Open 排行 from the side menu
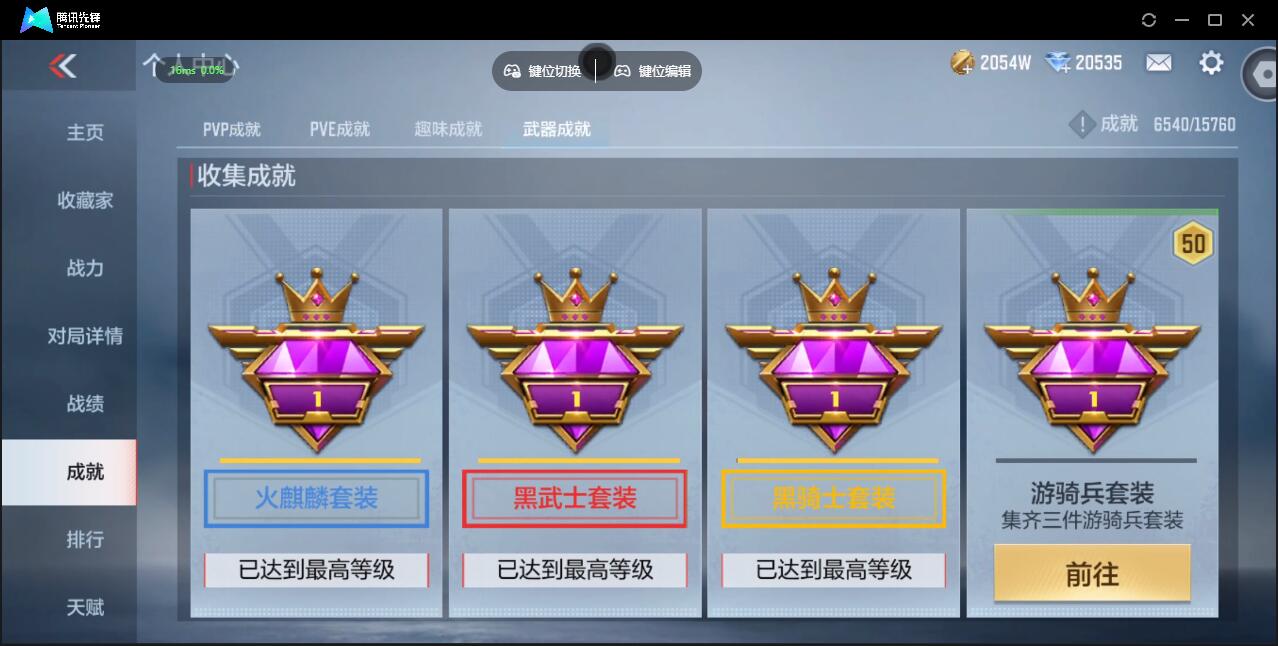 (x=85, y=540)
